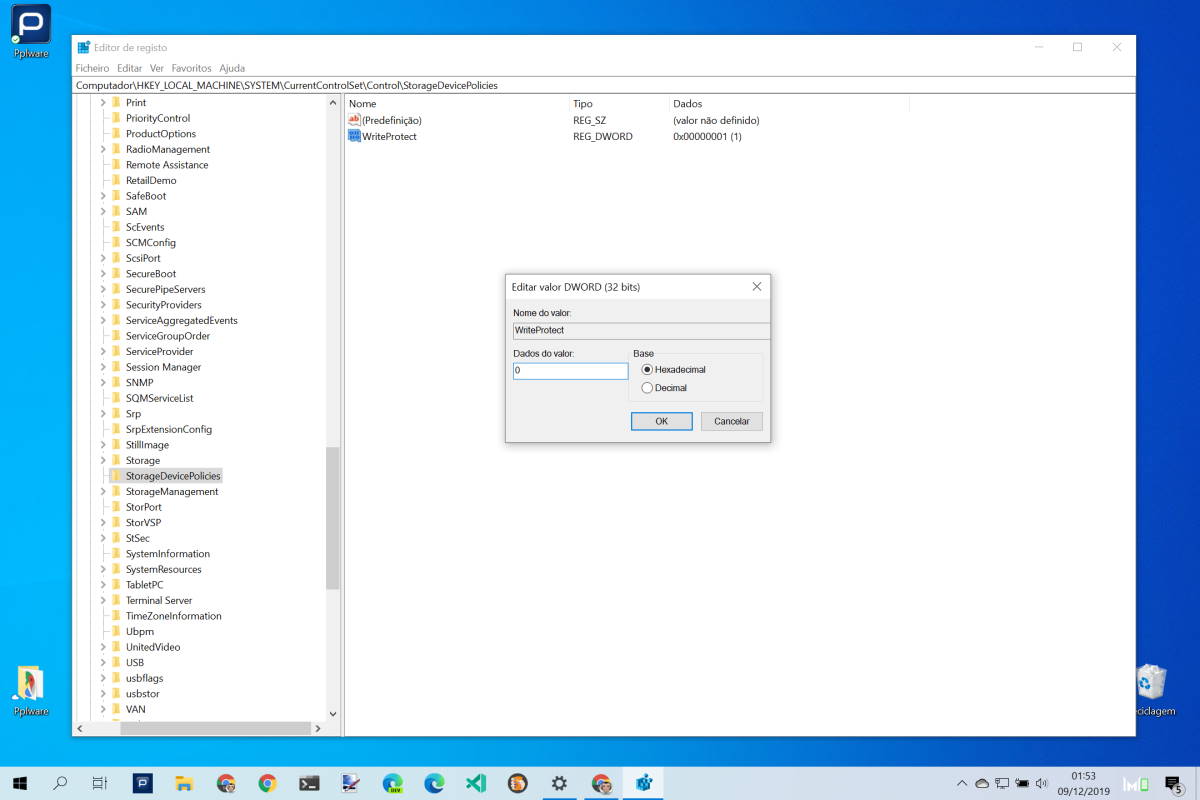Screen dimensions: 1200x800
Task: Open the Ficheiro menu
Action: pyautogui.click(x=92, y=68)
